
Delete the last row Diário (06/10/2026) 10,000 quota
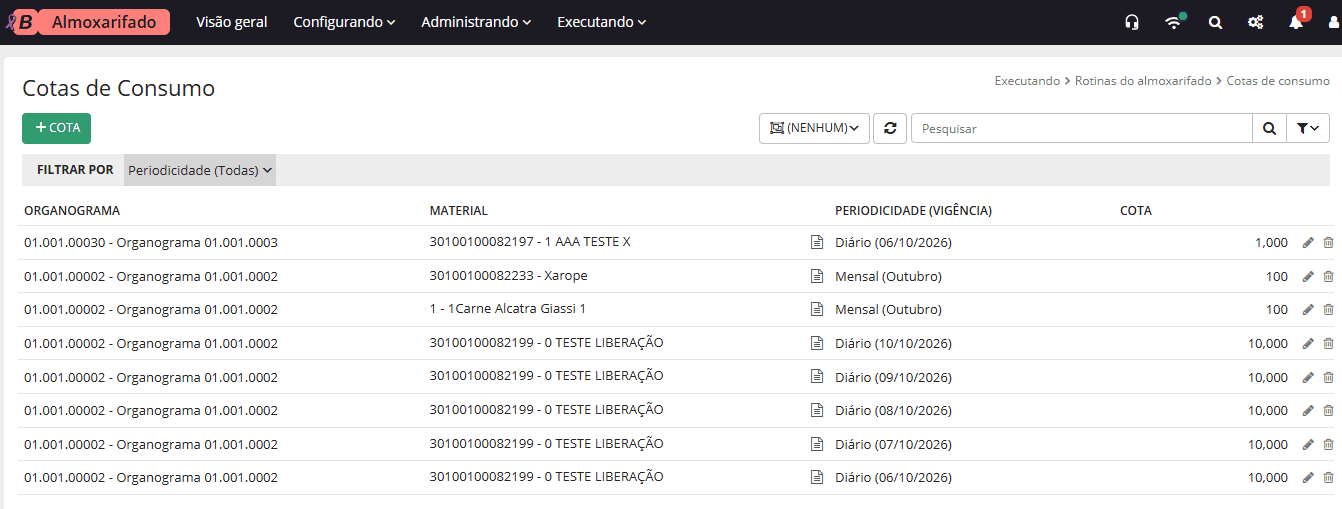[1328, 478]
